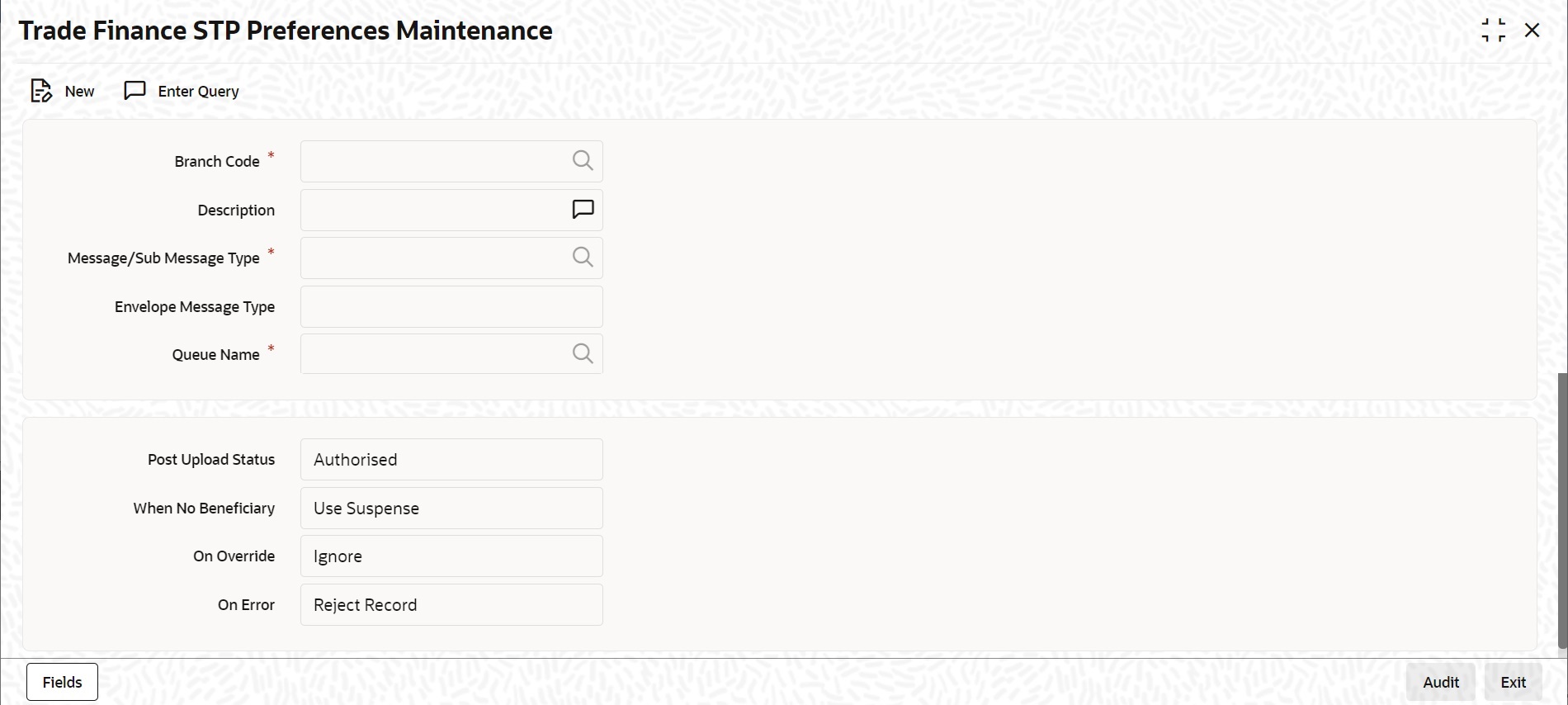Open the Post Upload Status dropdown

tap(451, 460)
